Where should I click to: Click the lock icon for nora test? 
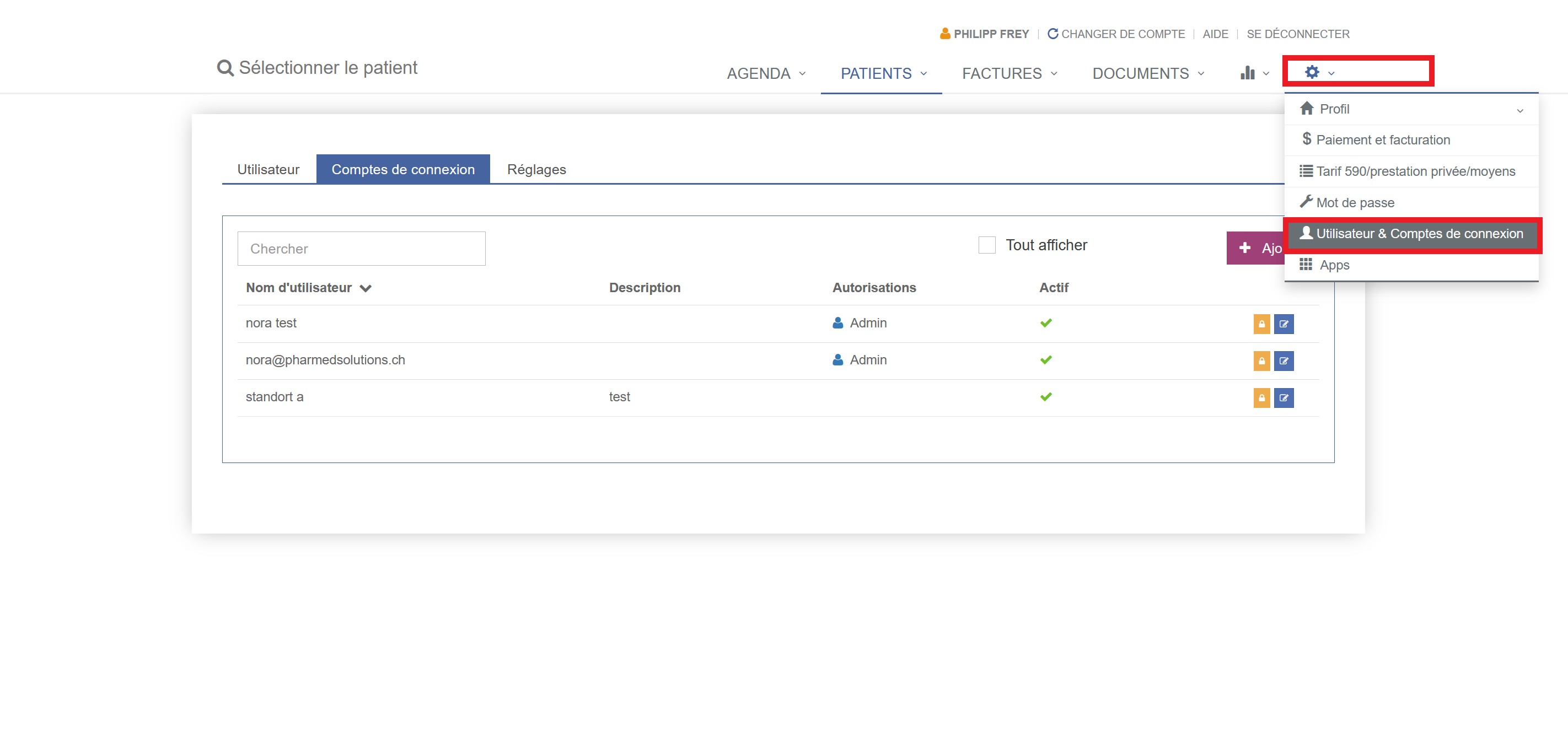coord(1261,324)
